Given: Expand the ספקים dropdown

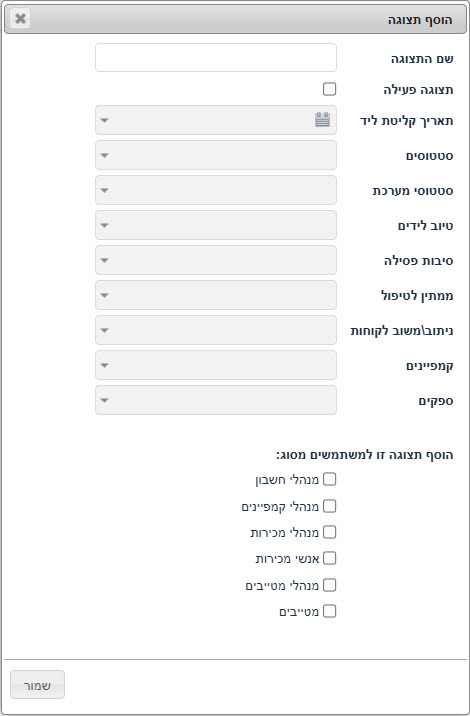Looking at the screenshot, I should click(216, 400).
